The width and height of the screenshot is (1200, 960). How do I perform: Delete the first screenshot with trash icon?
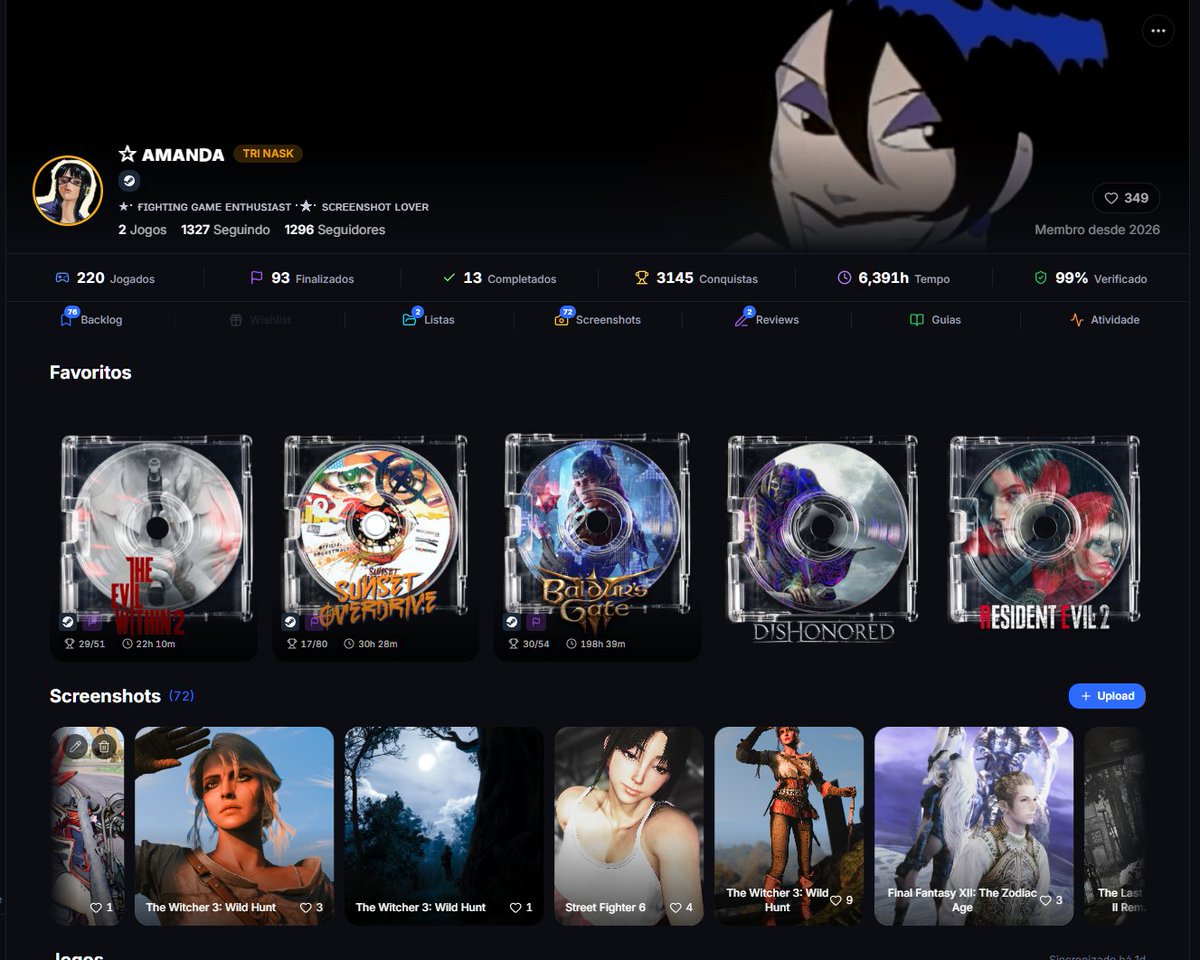103,746
